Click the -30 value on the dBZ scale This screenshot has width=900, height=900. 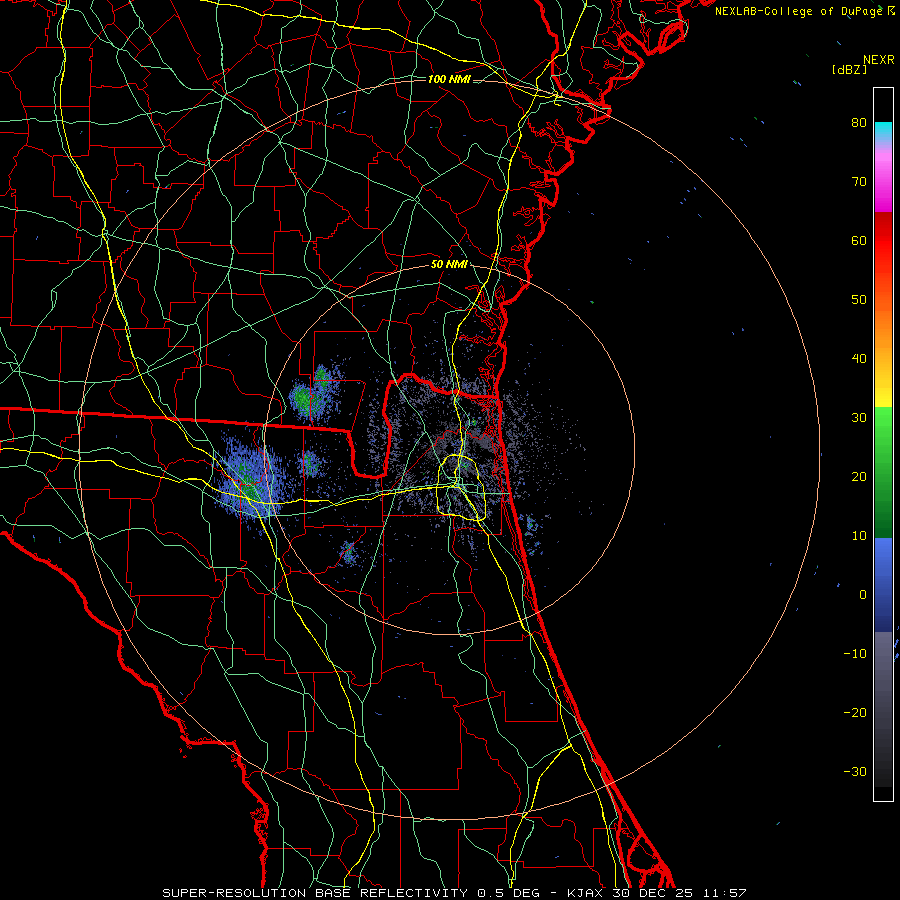tap(855, 773)
